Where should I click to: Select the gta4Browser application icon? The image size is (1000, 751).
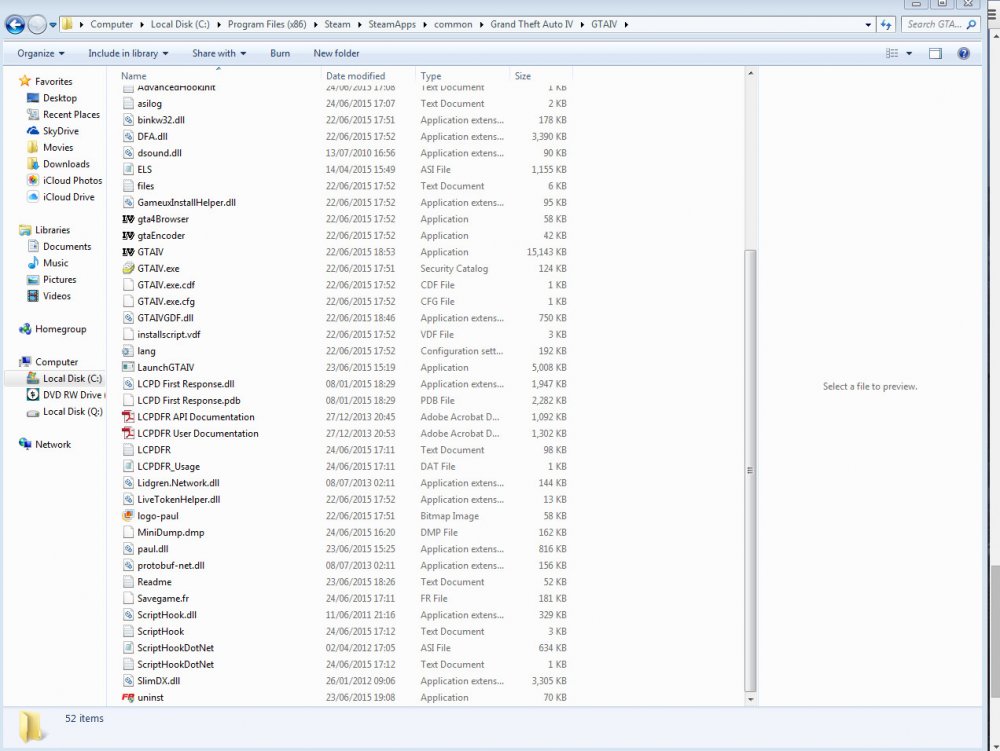(128, 219)
